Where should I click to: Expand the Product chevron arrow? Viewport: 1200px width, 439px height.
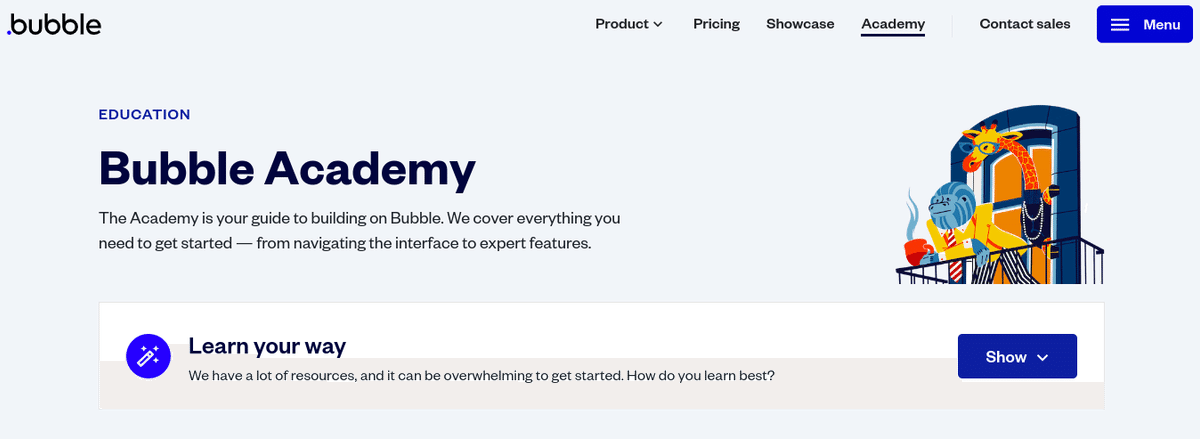658,24
